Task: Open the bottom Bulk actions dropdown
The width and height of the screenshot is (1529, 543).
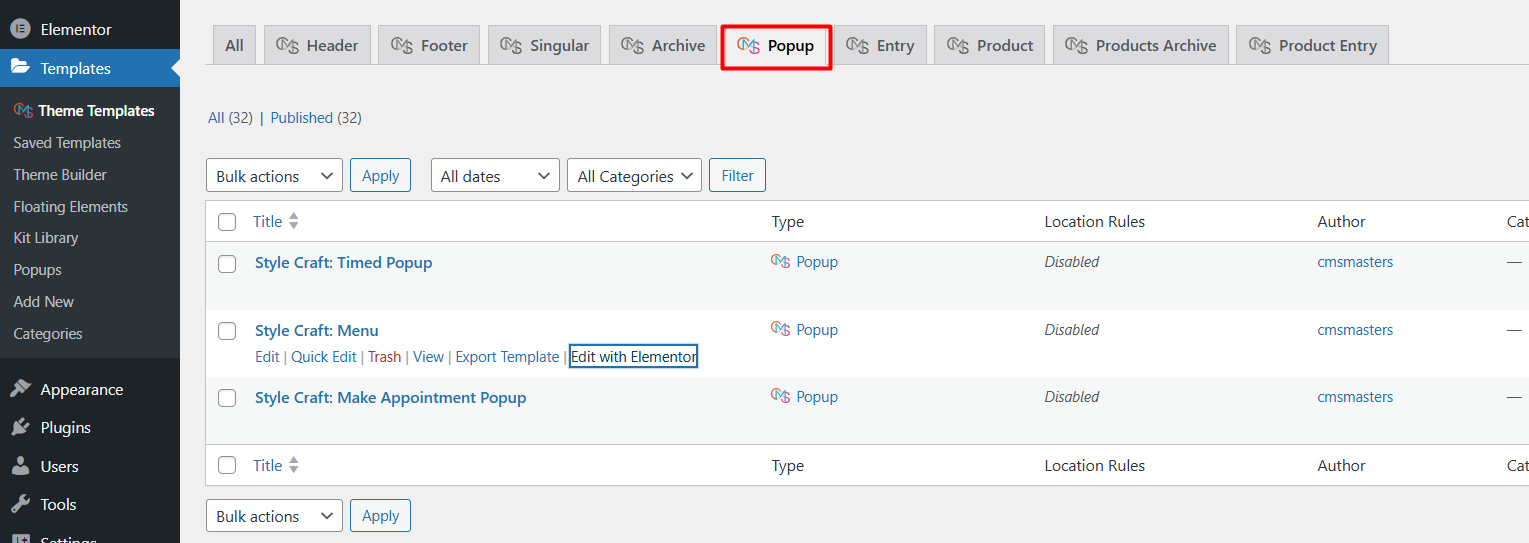Action: click(274, 516)
